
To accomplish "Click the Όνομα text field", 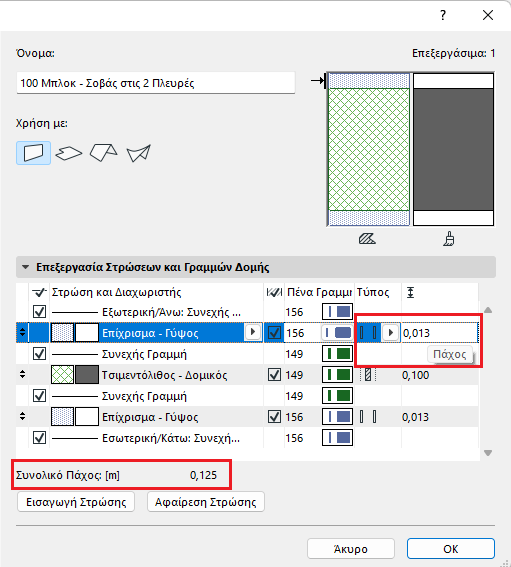I will [x=156, y=83].
